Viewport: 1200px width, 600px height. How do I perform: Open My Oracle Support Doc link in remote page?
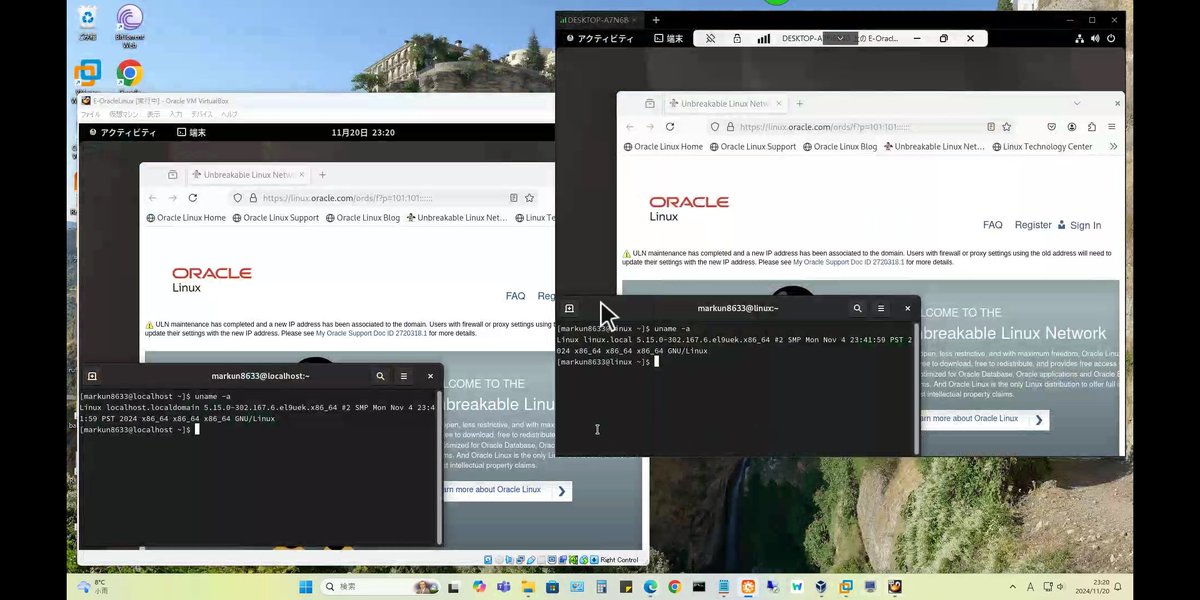tap(848, 262)
